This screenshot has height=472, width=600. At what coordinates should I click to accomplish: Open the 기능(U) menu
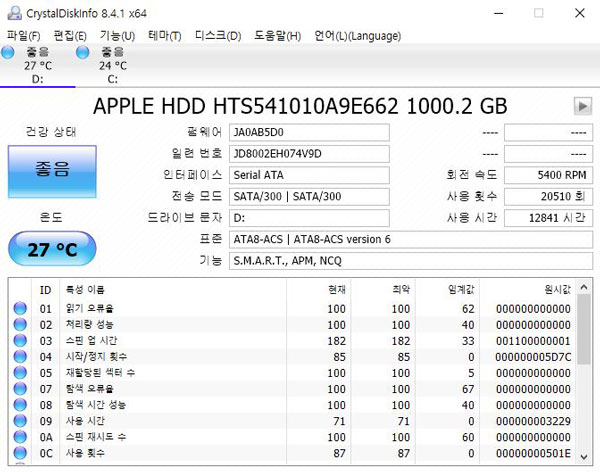(x=117, y=36)
